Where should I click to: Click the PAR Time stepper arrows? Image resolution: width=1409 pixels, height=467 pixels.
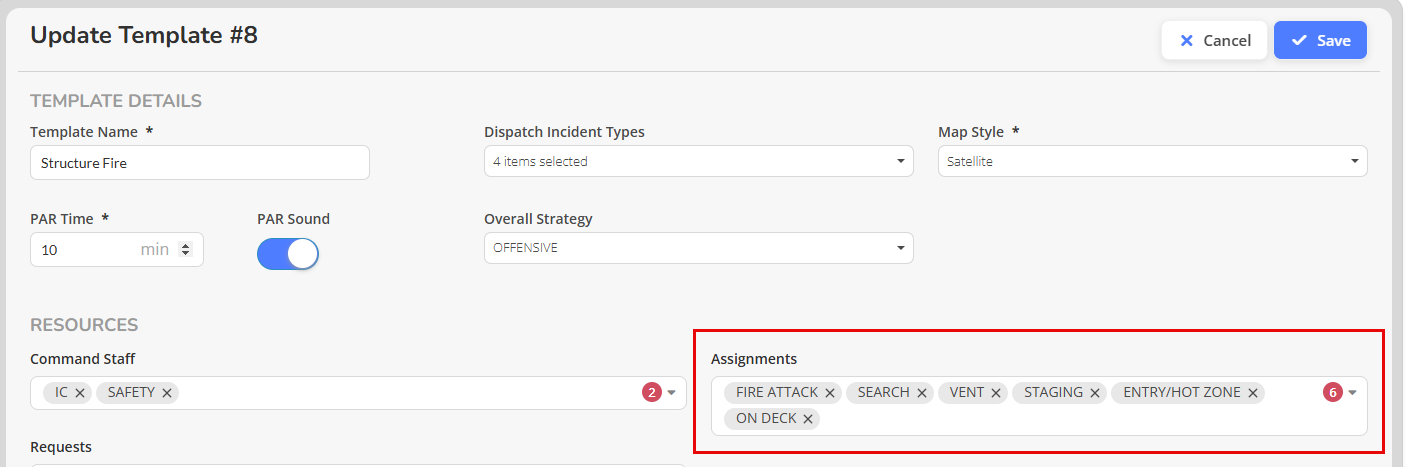(185, 250)
